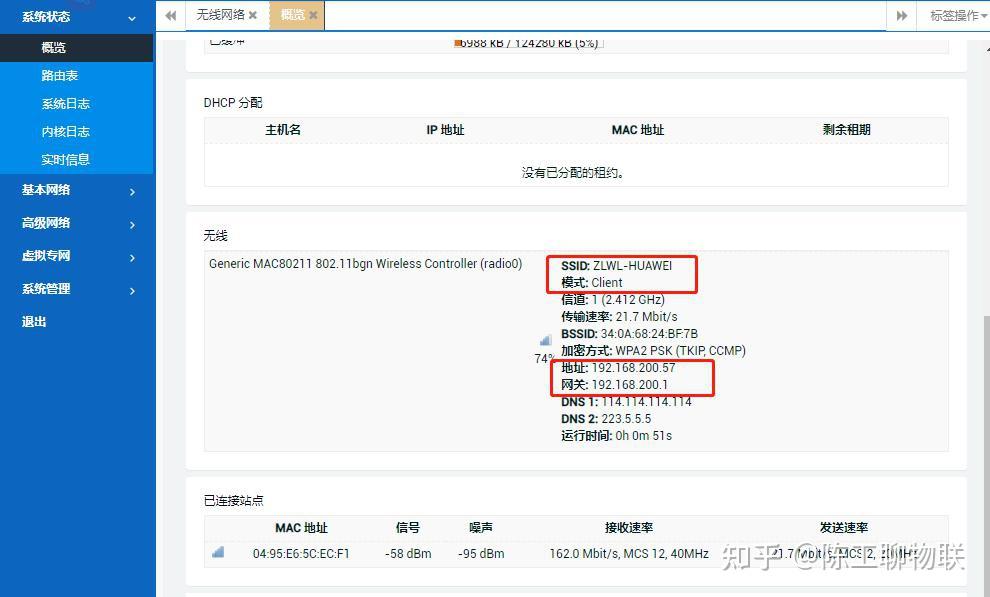This screenshot has width=990, height=597.
Task: Click DNS 2 value 223.5.5.5
Action: coord(626,419)
